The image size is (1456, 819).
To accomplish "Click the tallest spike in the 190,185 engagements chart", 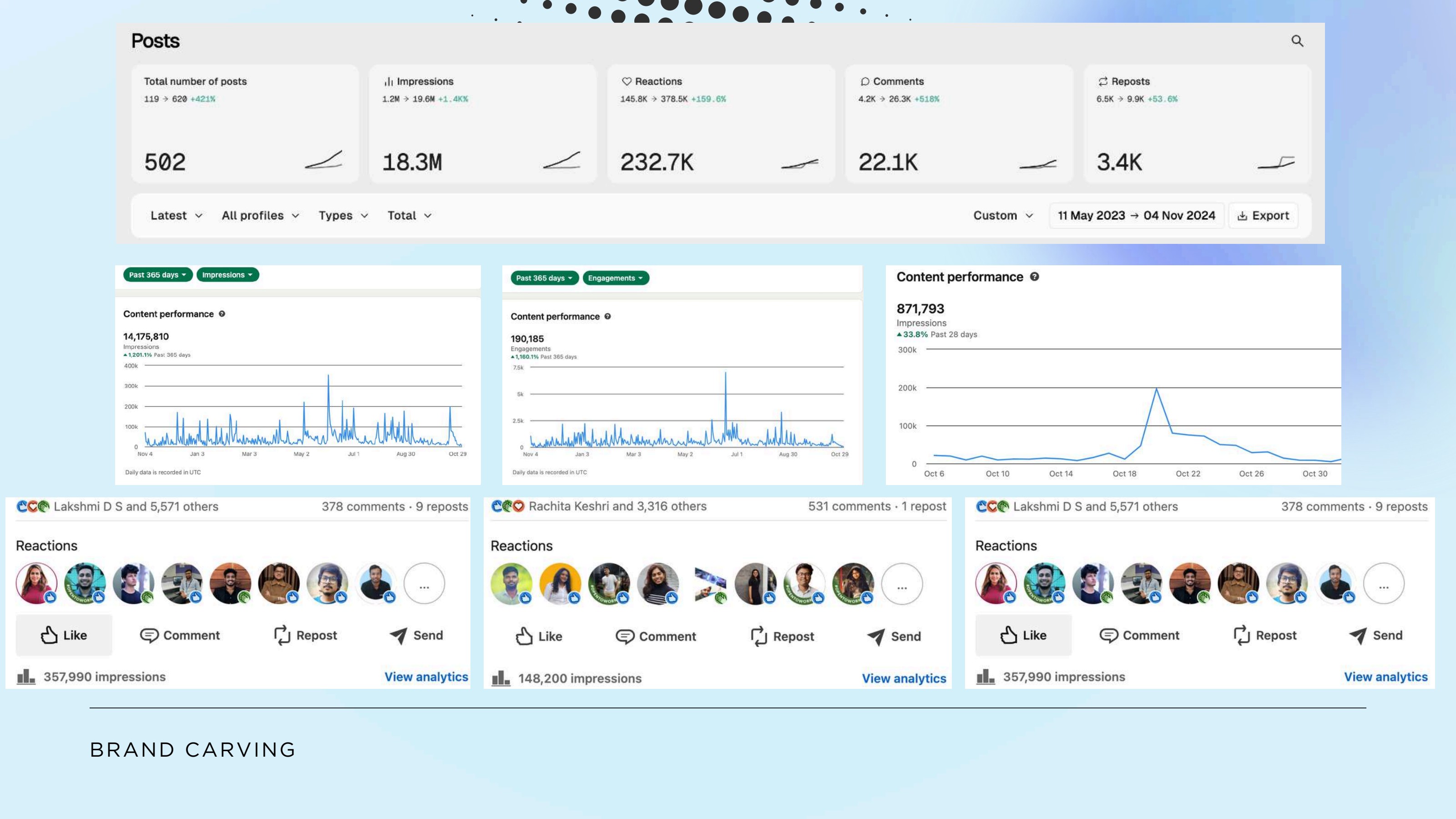I will pos(726,373).
